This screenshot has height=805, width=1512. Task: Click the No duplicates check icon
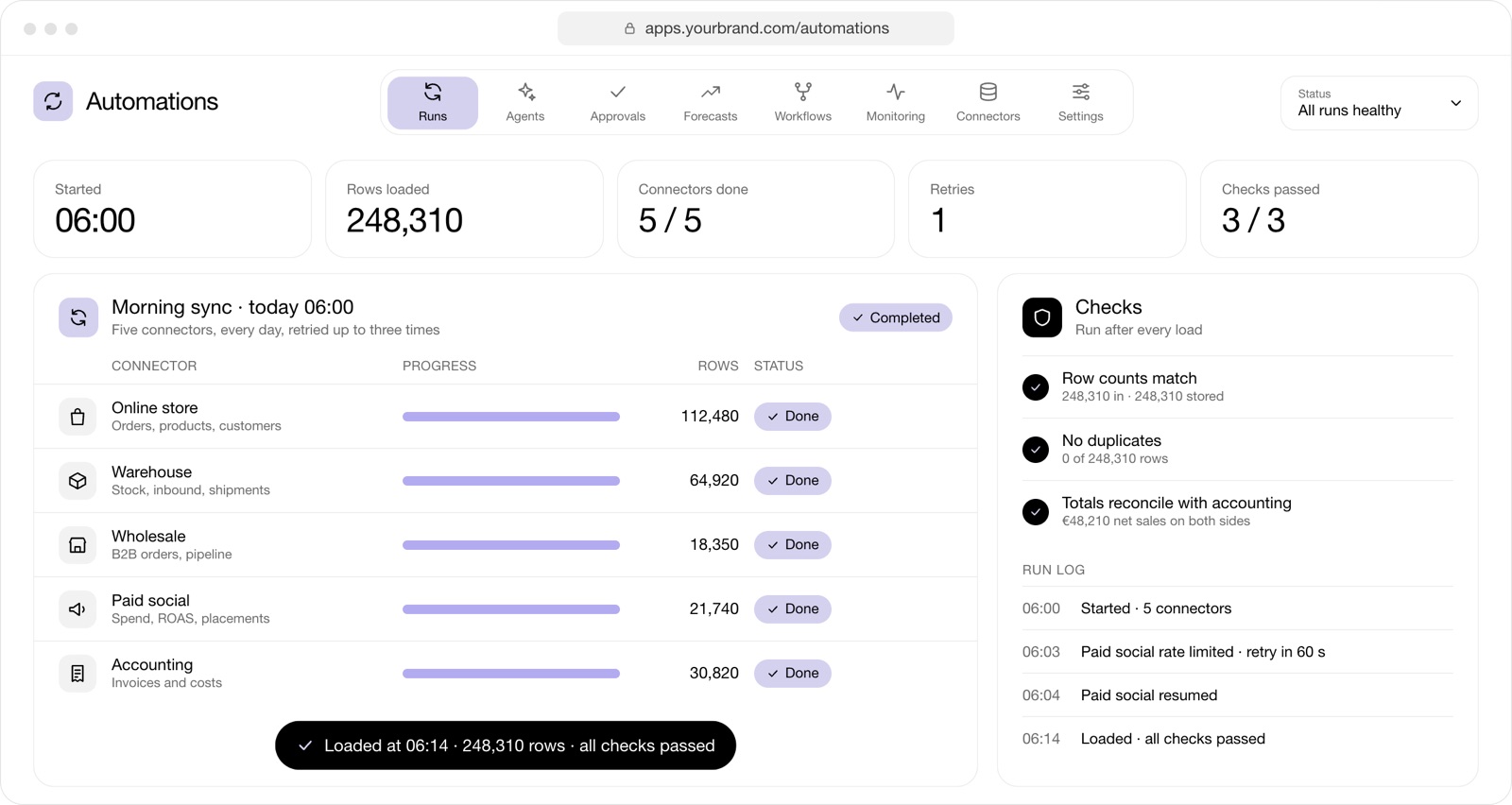tap(1036, 450)
